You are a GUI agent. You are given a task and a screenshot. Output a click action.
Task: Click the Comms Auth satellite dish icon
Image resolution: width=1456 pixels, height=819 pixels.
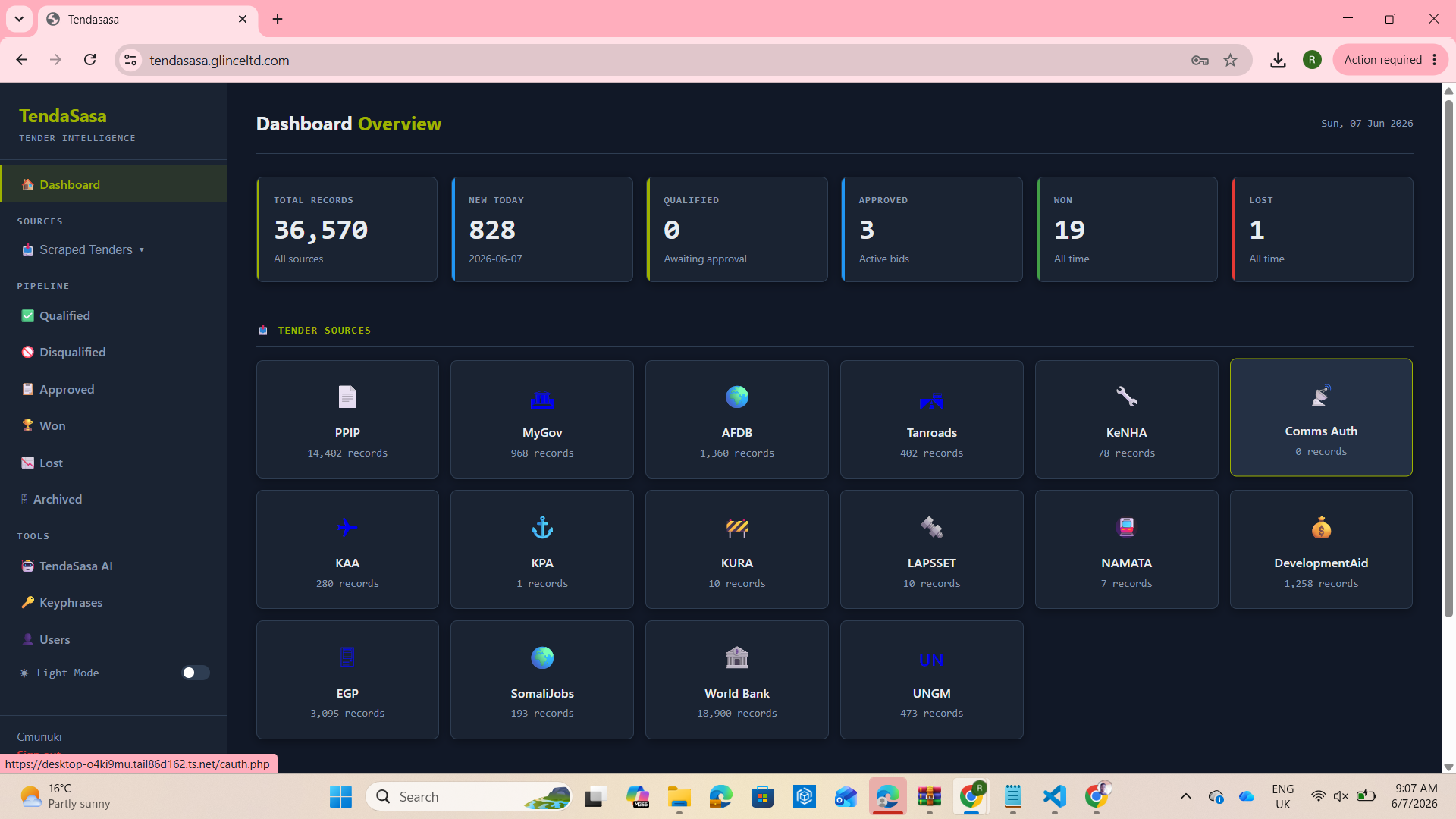pyautogui.click(x=1321, y=395)
